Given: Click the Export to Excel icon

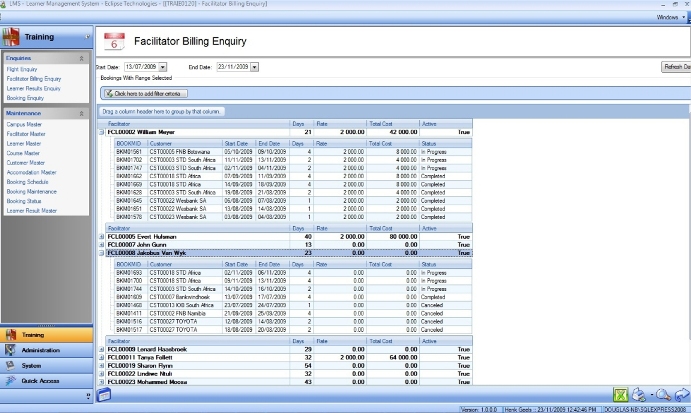Looking at the screenshot, I should tap(622, 395).
